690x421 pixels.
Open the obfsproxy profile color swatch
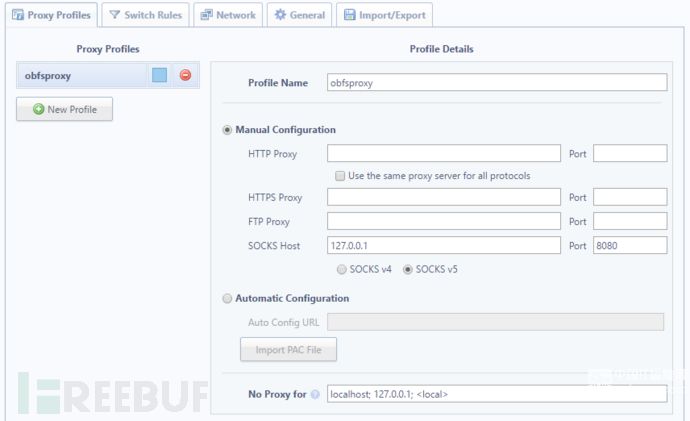coord(159,75)
